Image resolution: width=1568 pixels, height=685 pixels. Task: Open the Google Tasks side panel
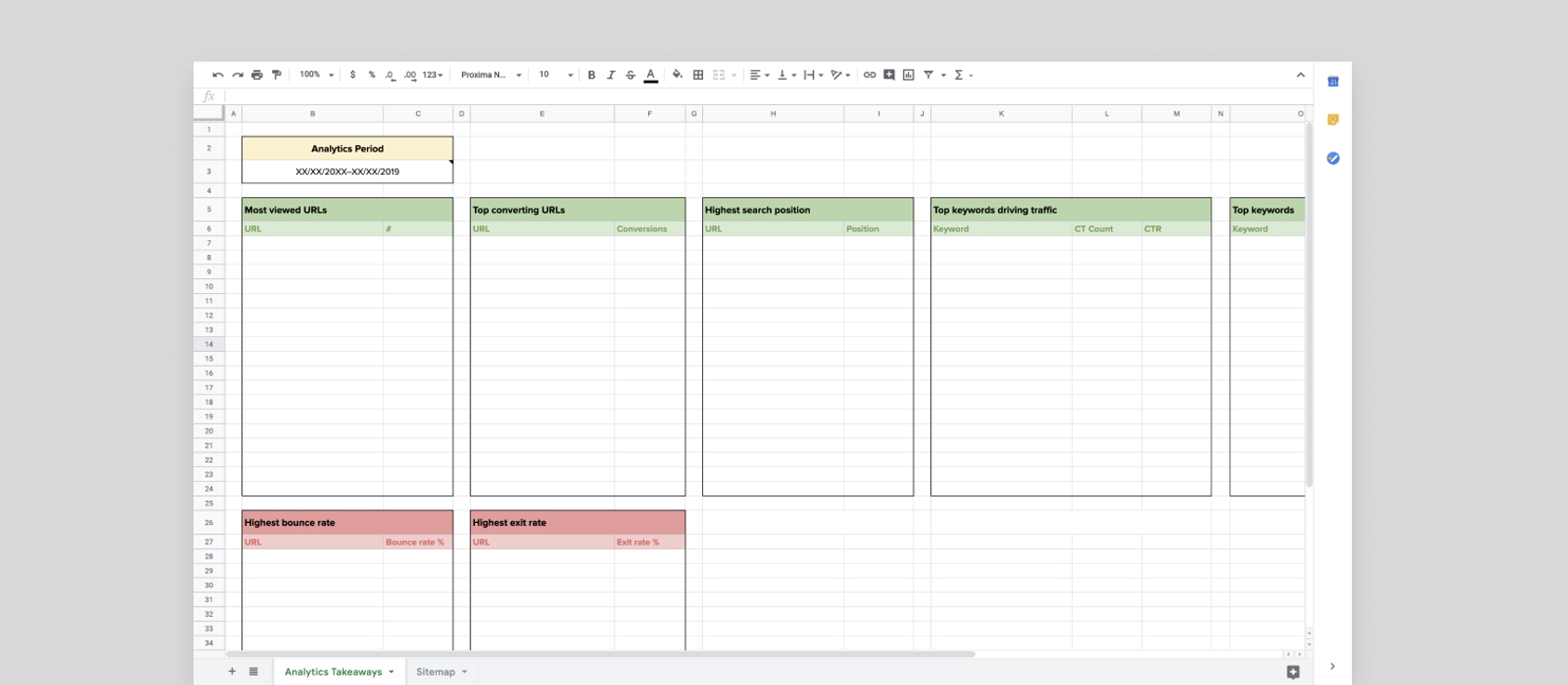(1333, 158)
